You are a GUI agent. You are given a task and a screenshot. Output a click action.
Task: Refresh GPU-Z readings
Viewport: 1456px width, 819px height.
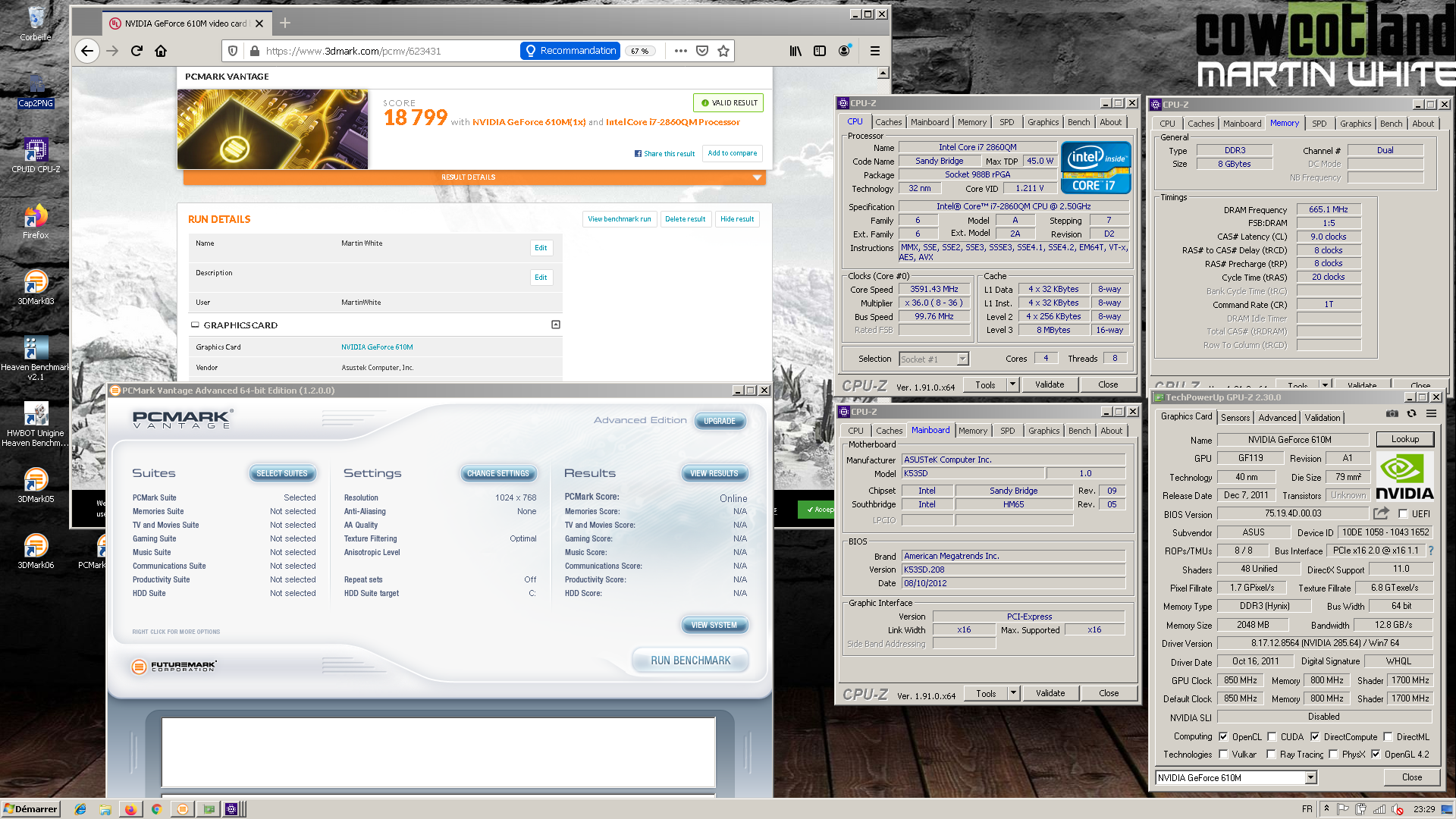click(1411, 414)
